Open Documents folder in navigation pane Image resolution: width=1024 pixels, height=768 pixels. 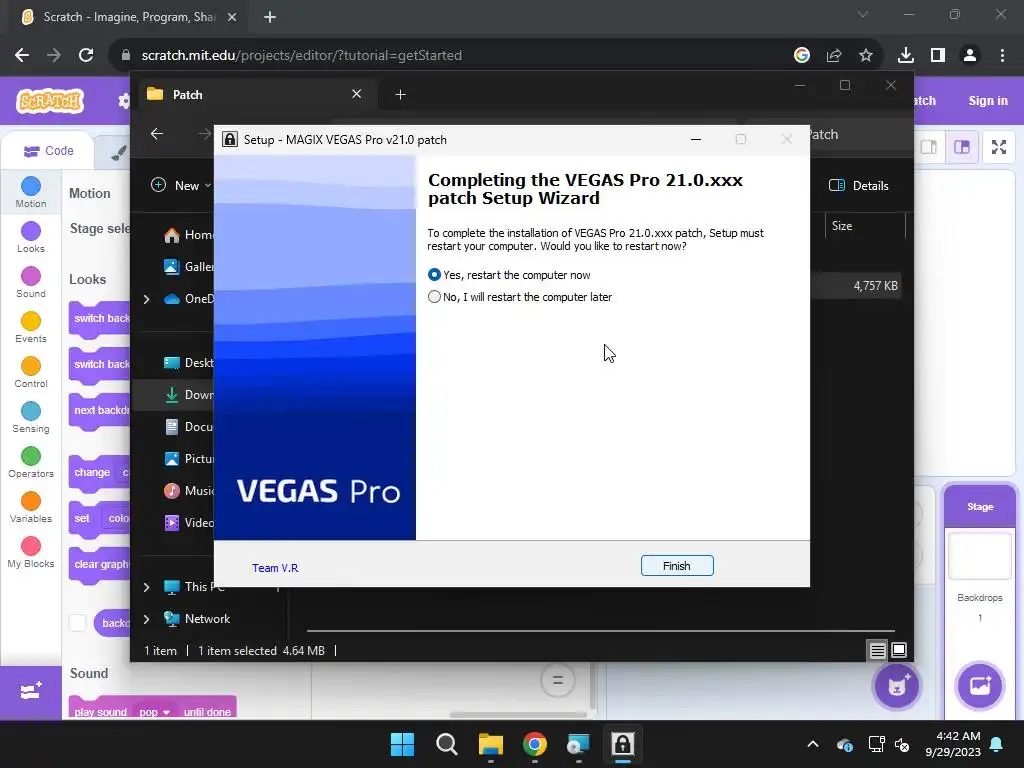point(188,426)
